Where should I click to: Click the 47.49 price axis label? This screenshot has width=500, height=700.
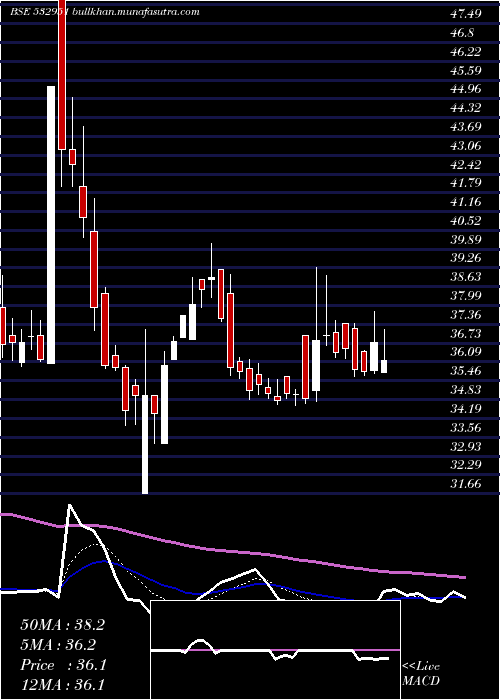pos(466,14)
